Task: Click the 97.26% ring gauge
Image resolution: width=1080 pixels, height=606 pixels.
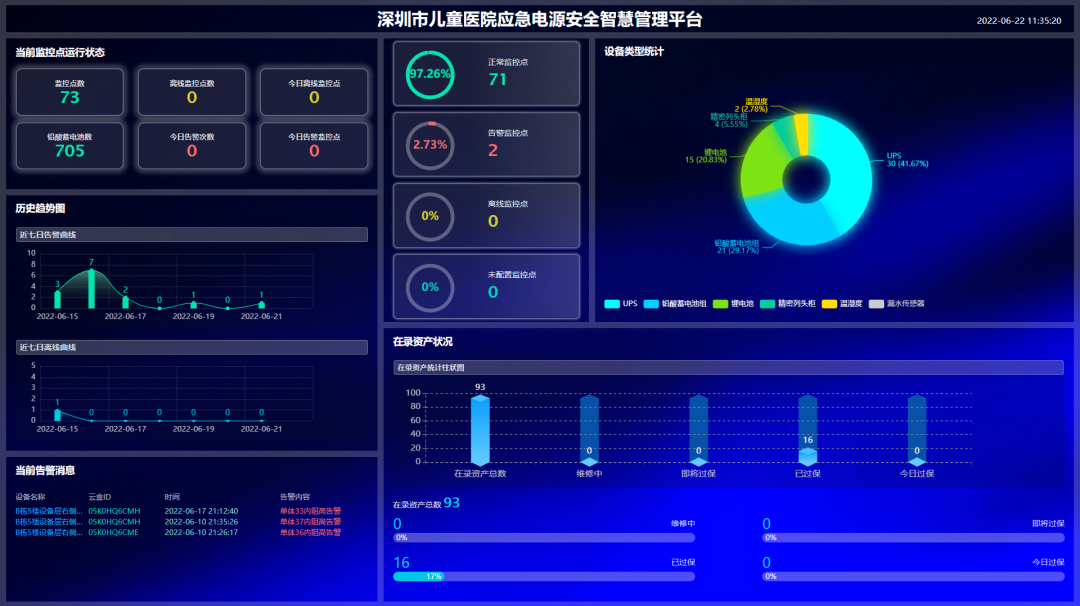Action: pyautogui.click(x=430, y=74)
